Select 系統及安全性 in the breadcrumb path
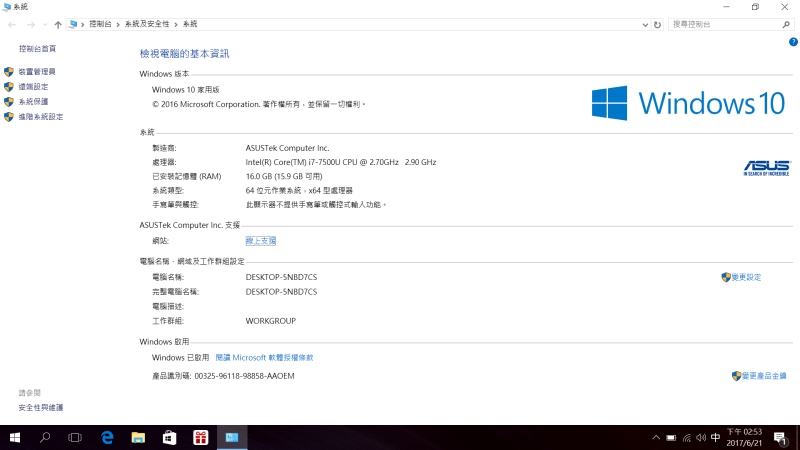 point(146,24)
